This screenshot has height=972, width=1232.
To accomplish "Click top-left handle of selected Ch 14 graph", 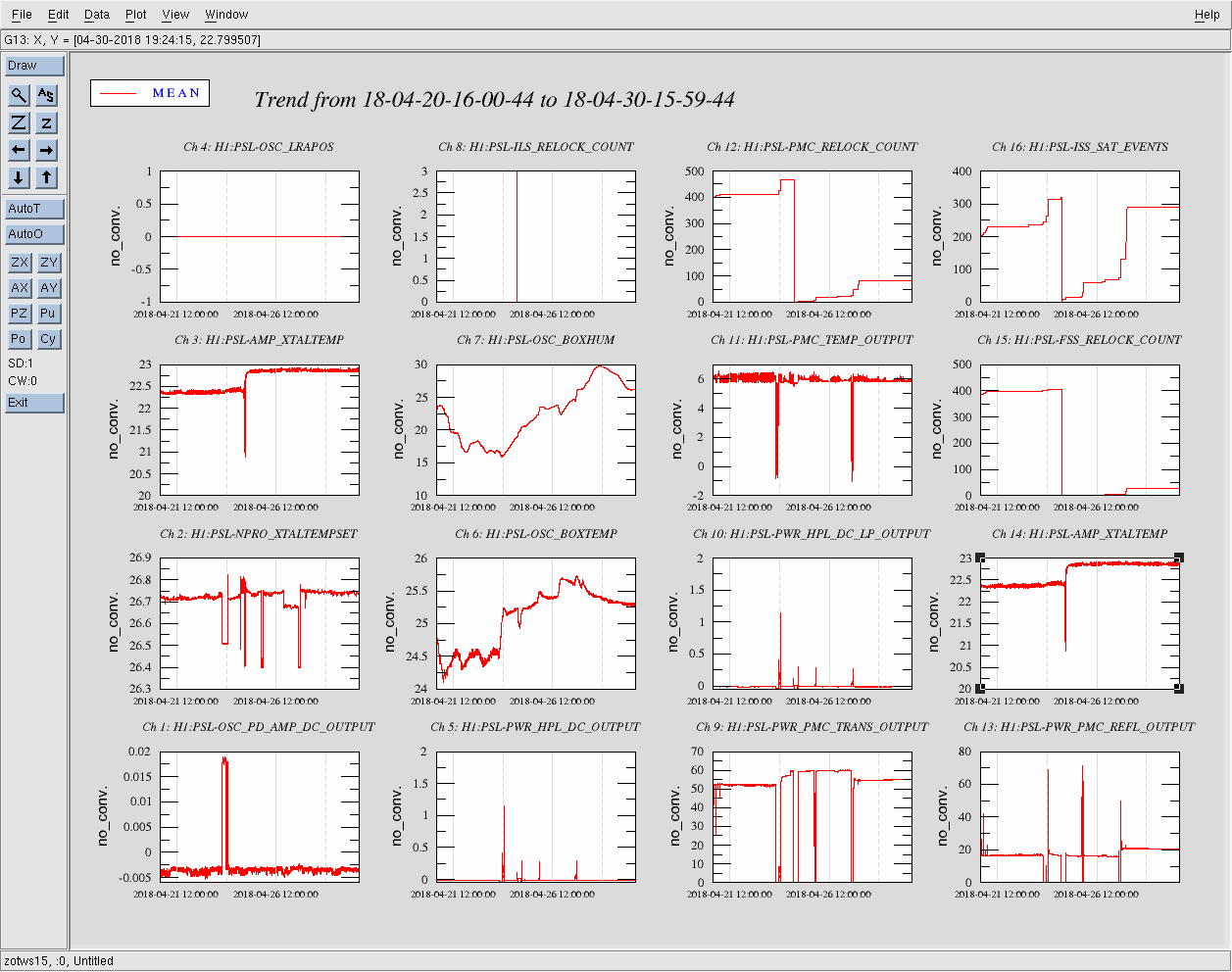I will pyautogui.click(x=980, y=558).
